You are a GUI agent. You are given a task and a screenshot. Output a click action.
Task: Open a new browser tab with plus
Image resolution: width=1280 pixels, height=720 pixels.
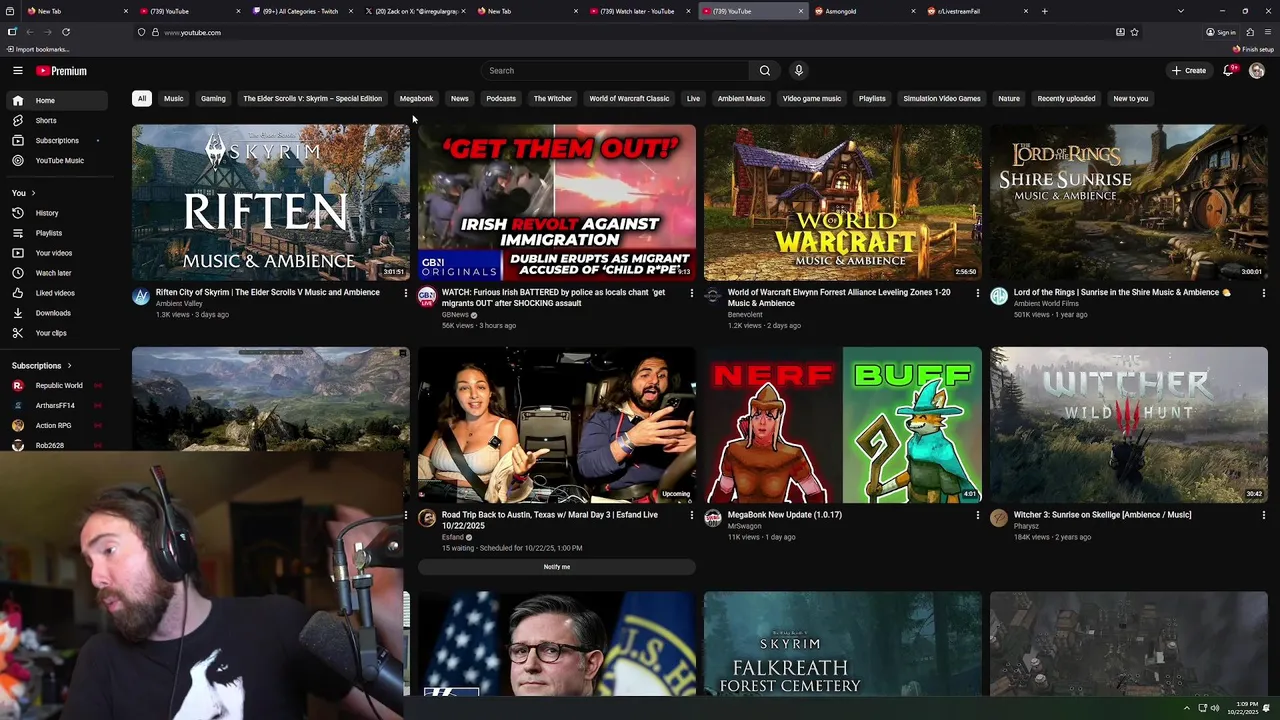click(1045, 11)
